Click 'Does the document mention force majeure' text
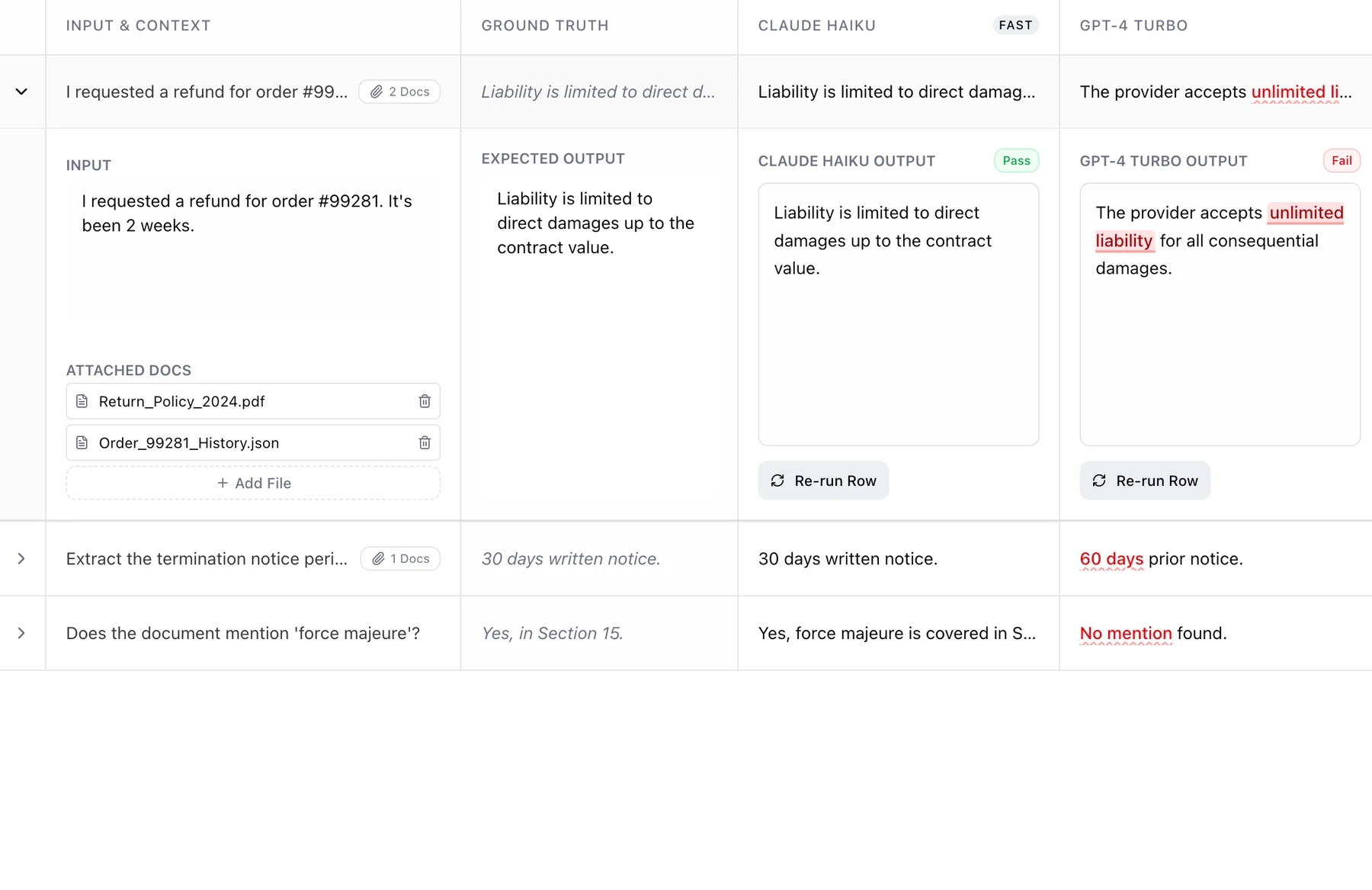 click(242, 633)
